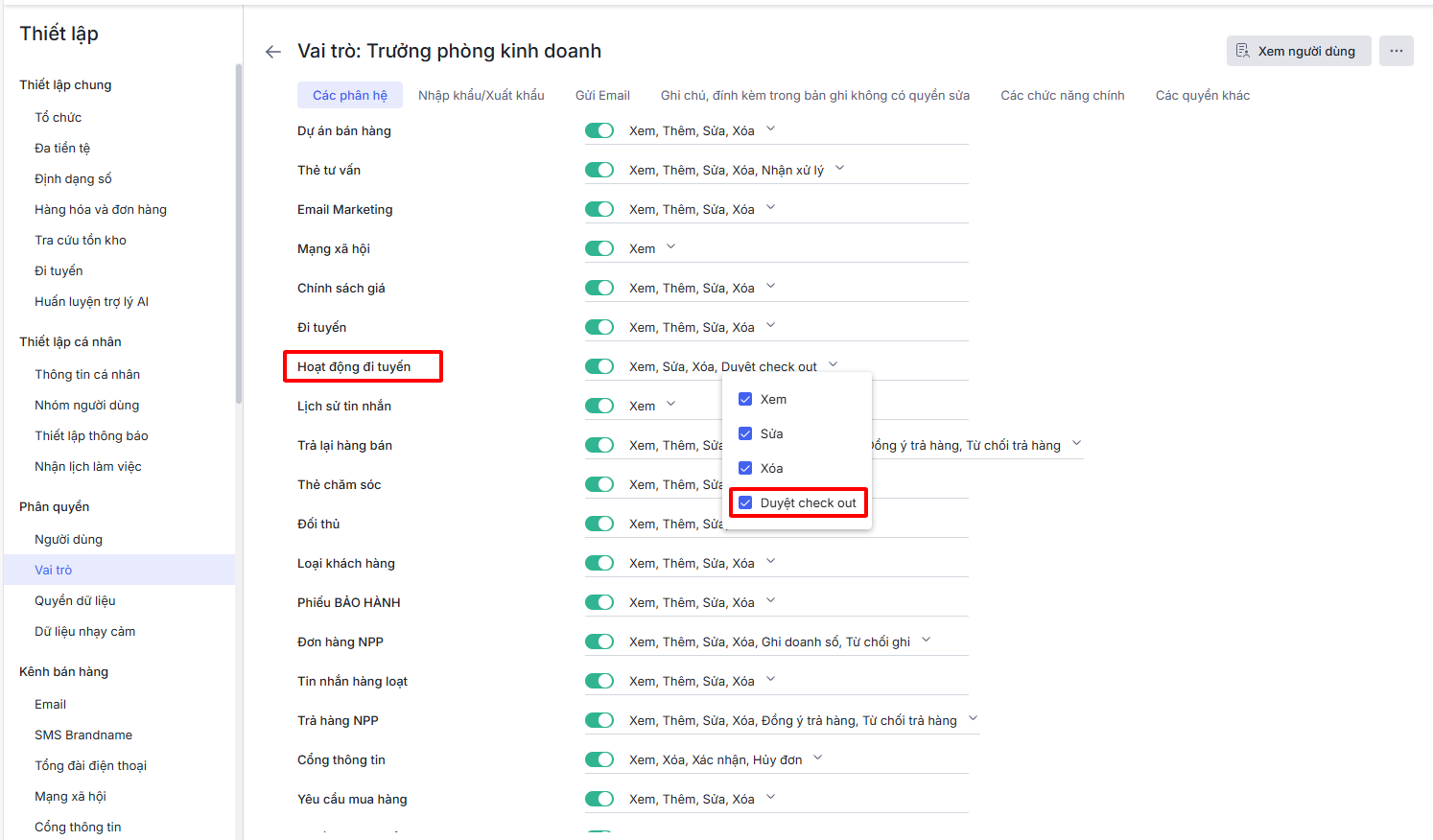Screen dimensions: 1433x840
Task: Turn off Hoạt động đi tuyến switch
Action: point(599,366)
